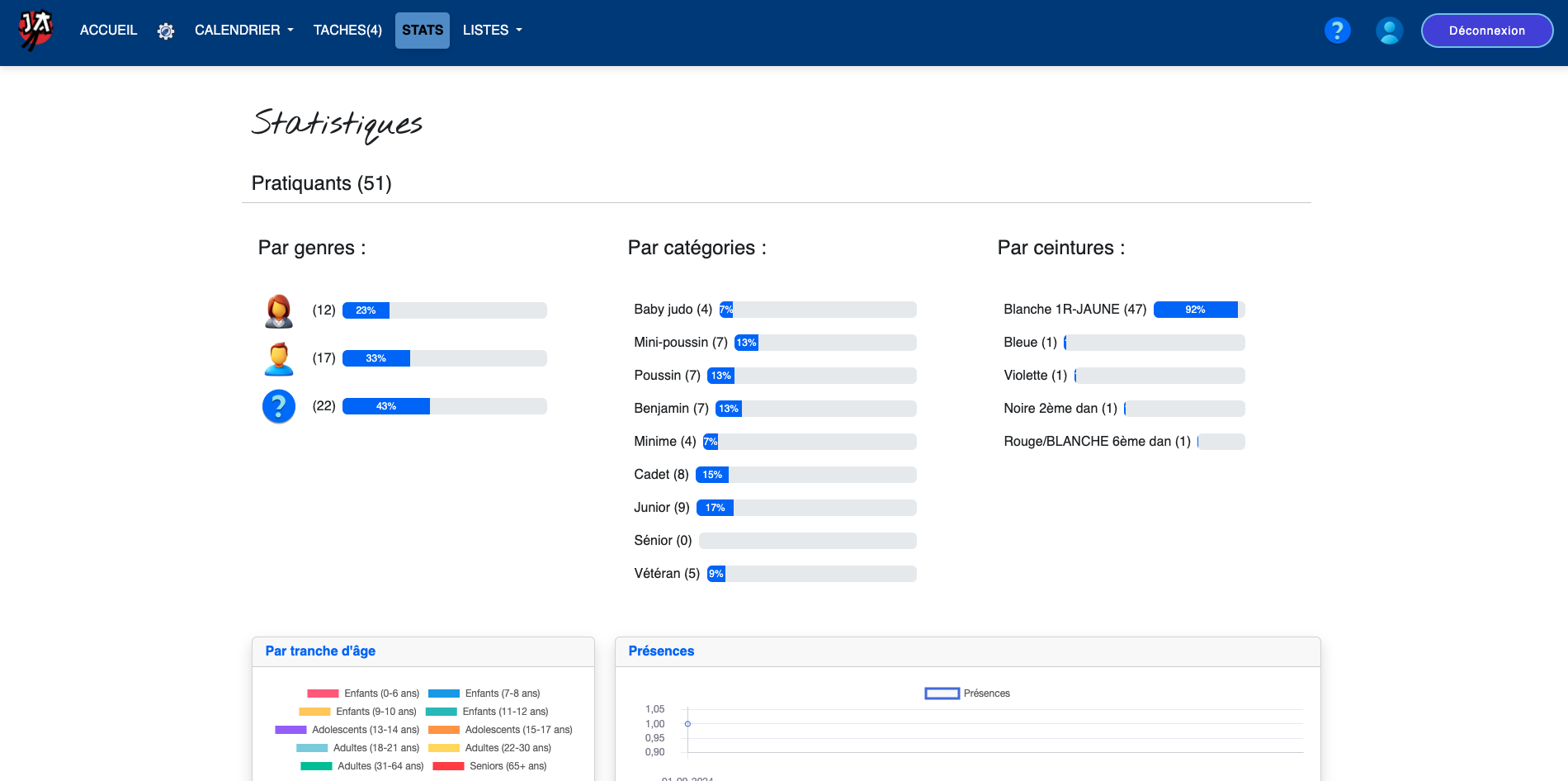This screenshot has width=1568, height=781.
Task: Click the unknown gender question icon
Action: [x=279, y=406]
